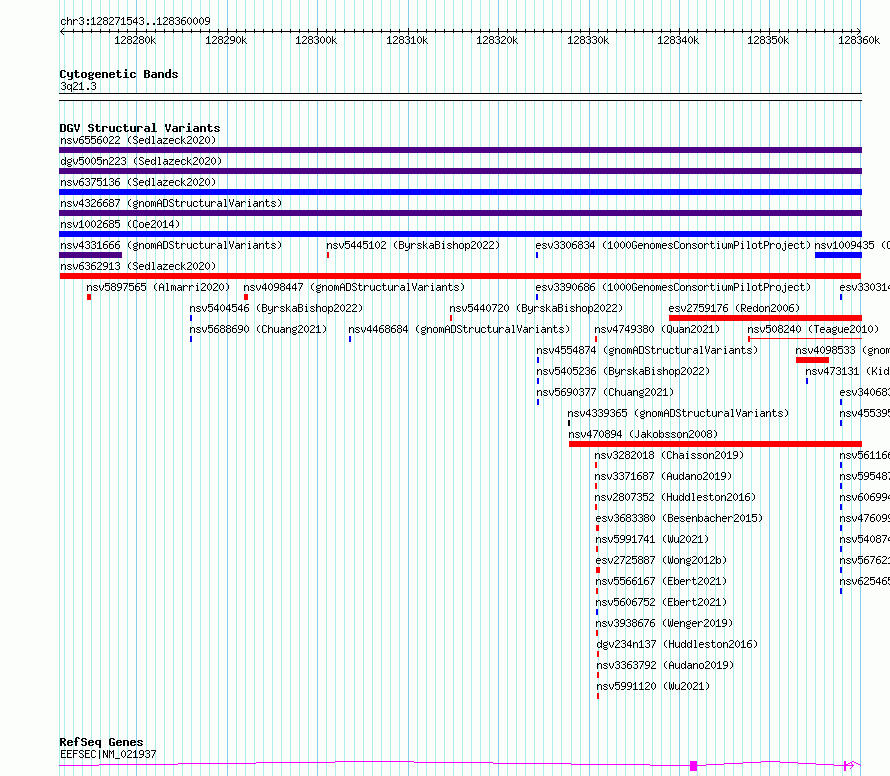Select nsv5606752 (Ebert2021) label
Viewport: 890px width, 776px height.
point(661,602)
